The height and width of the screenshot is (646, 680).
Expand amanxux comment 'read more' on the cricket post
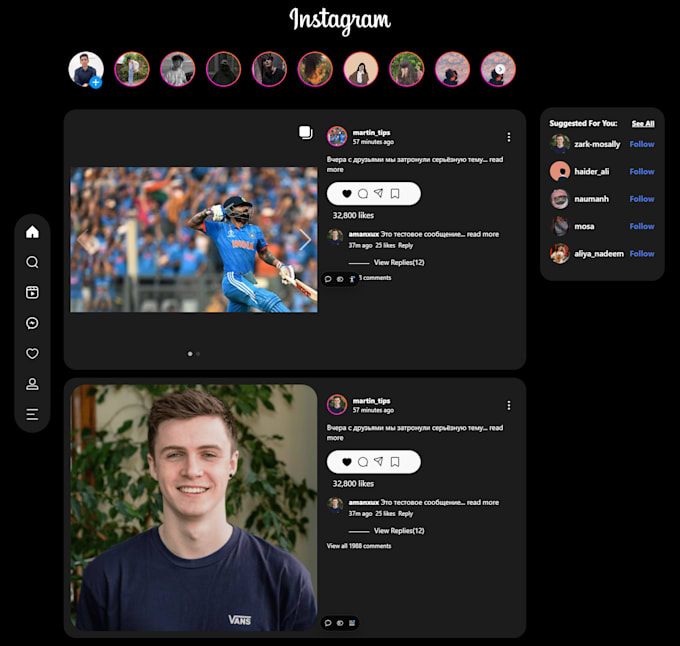point(483,234)
